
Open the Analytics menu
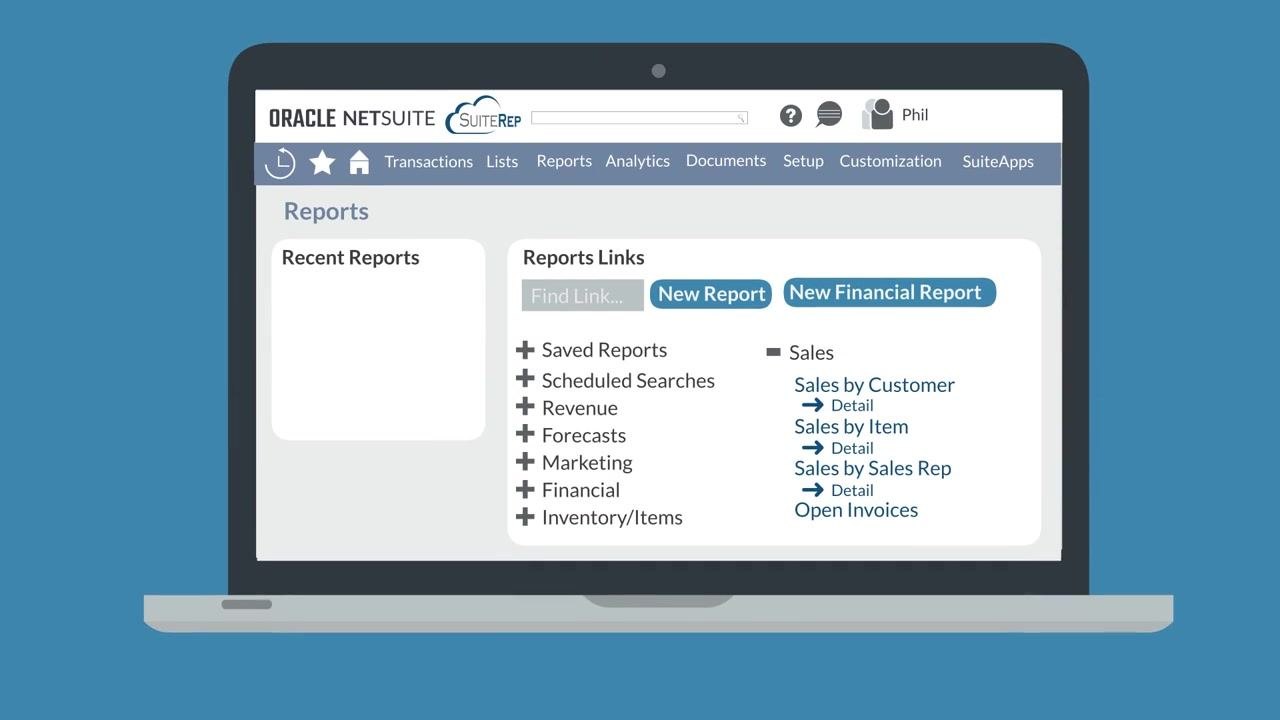[637, 161]
